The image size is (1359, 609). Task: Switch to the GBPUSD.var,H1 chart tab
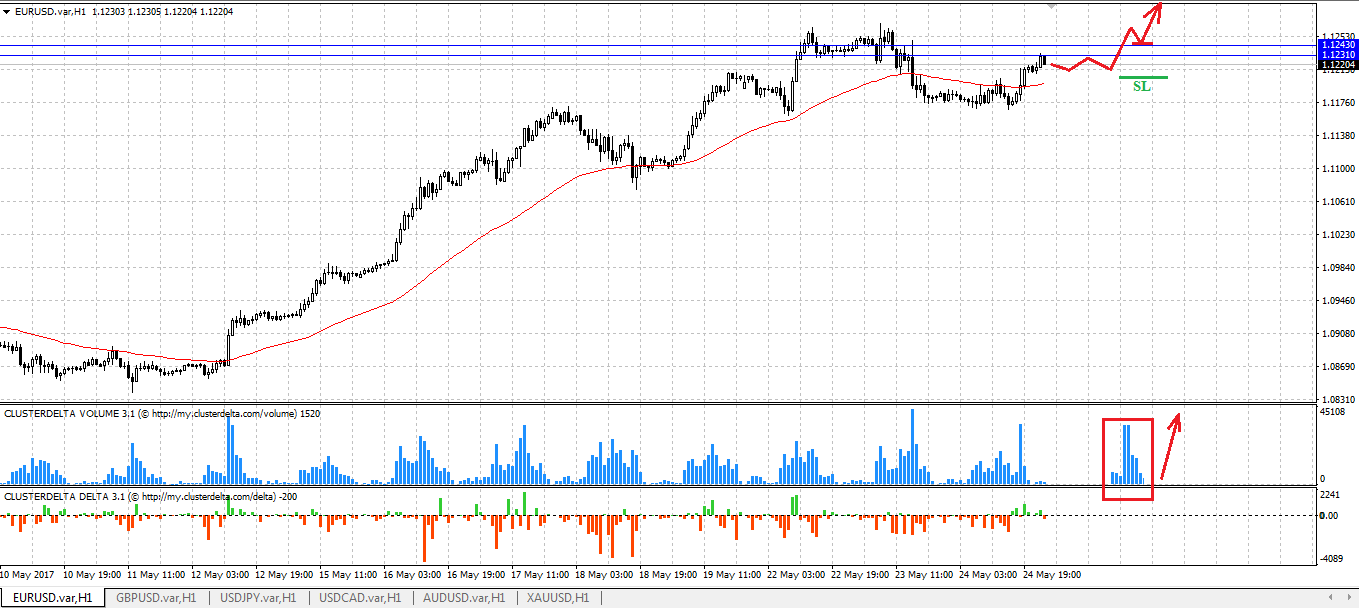click(x=155, y=598)
